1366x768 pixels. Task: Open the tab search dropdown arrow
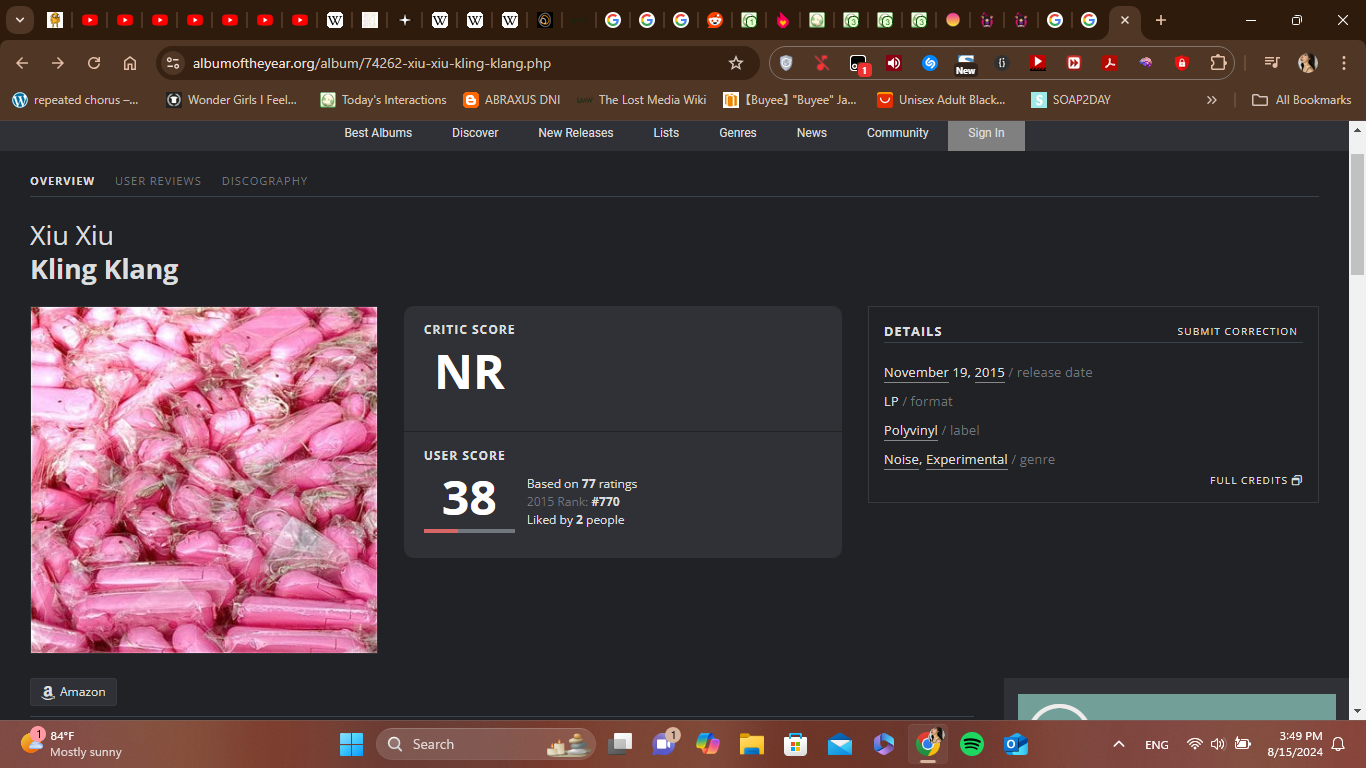coord(19,20)
